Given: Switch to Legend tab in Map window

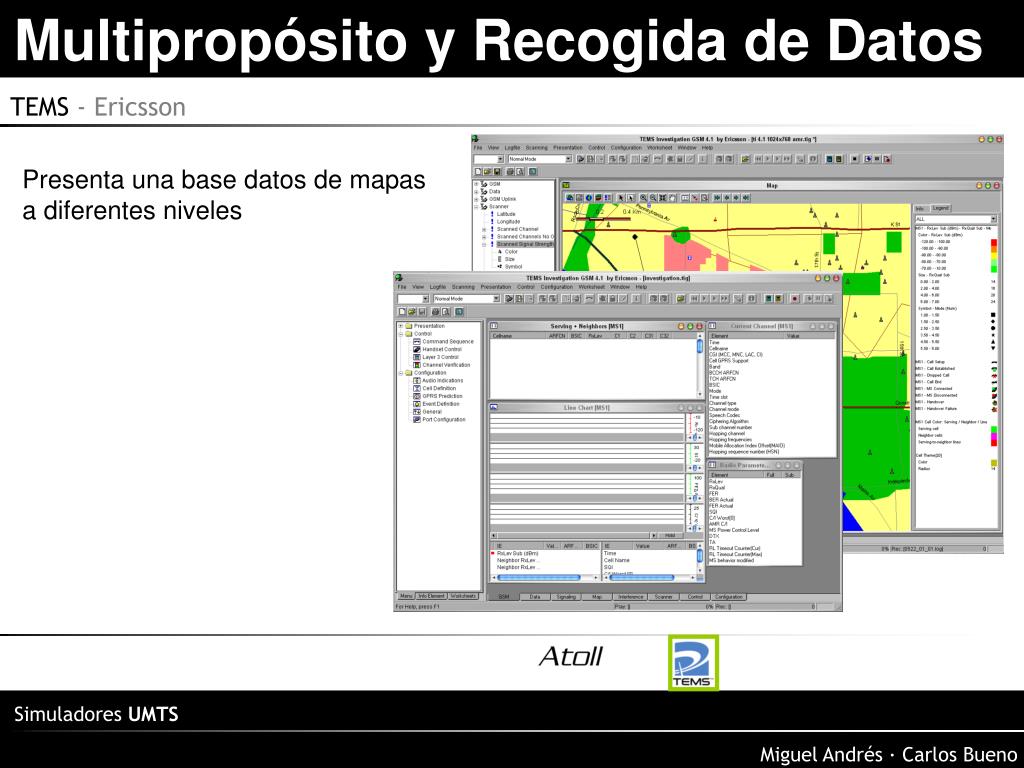Looking at the screenshot, I should click(940, 208).
